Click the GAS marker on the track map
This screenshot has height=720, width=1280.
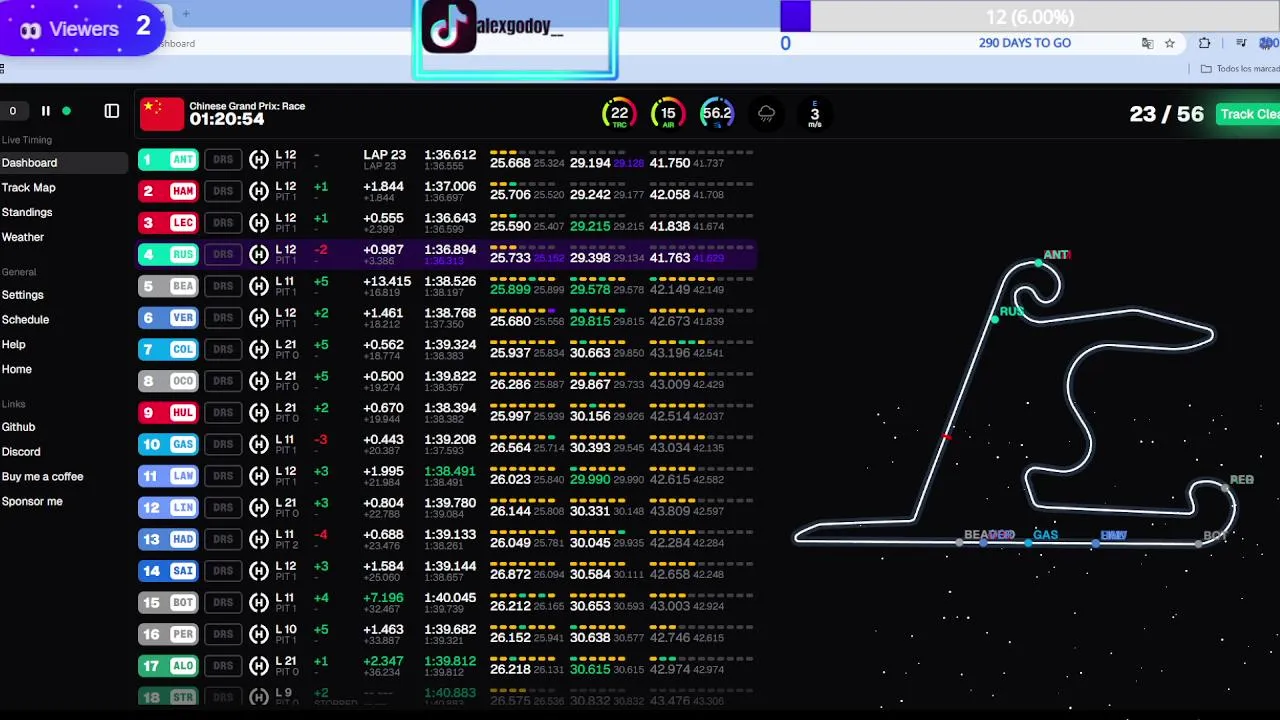click(x=1029, y=542)
